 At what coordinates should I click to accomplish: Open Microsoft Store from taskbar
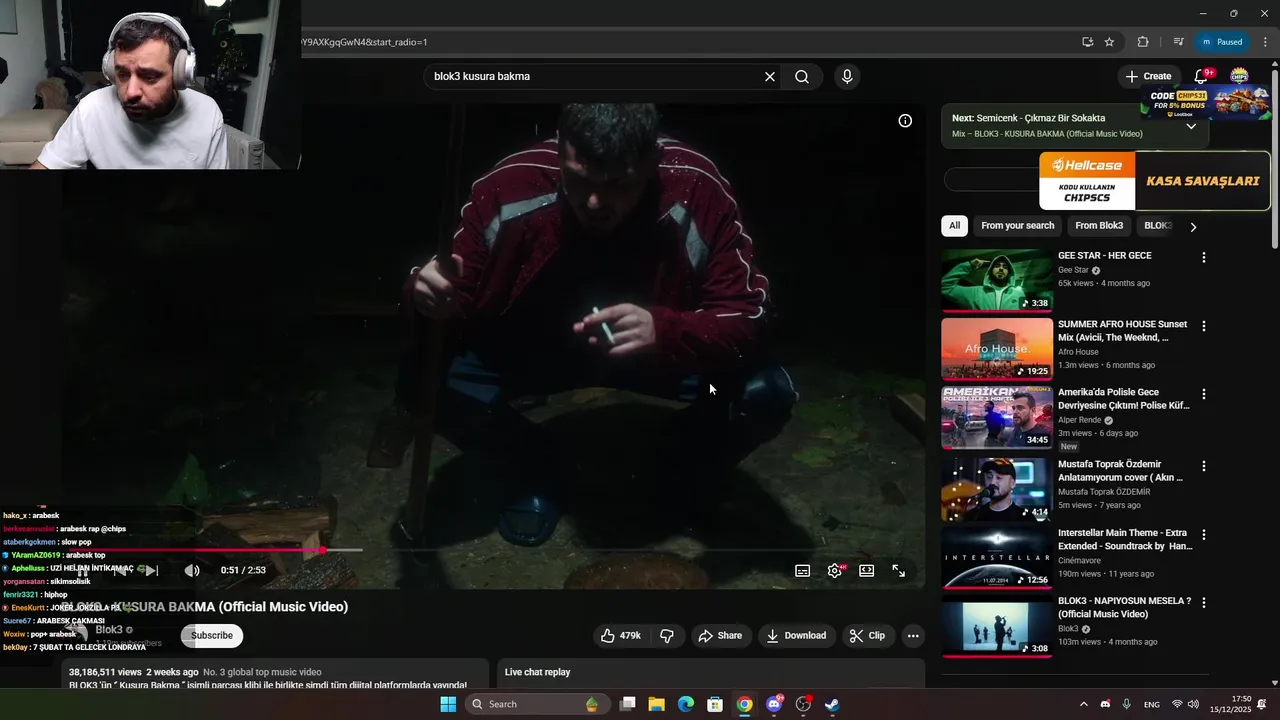click(x=715, y=704)
